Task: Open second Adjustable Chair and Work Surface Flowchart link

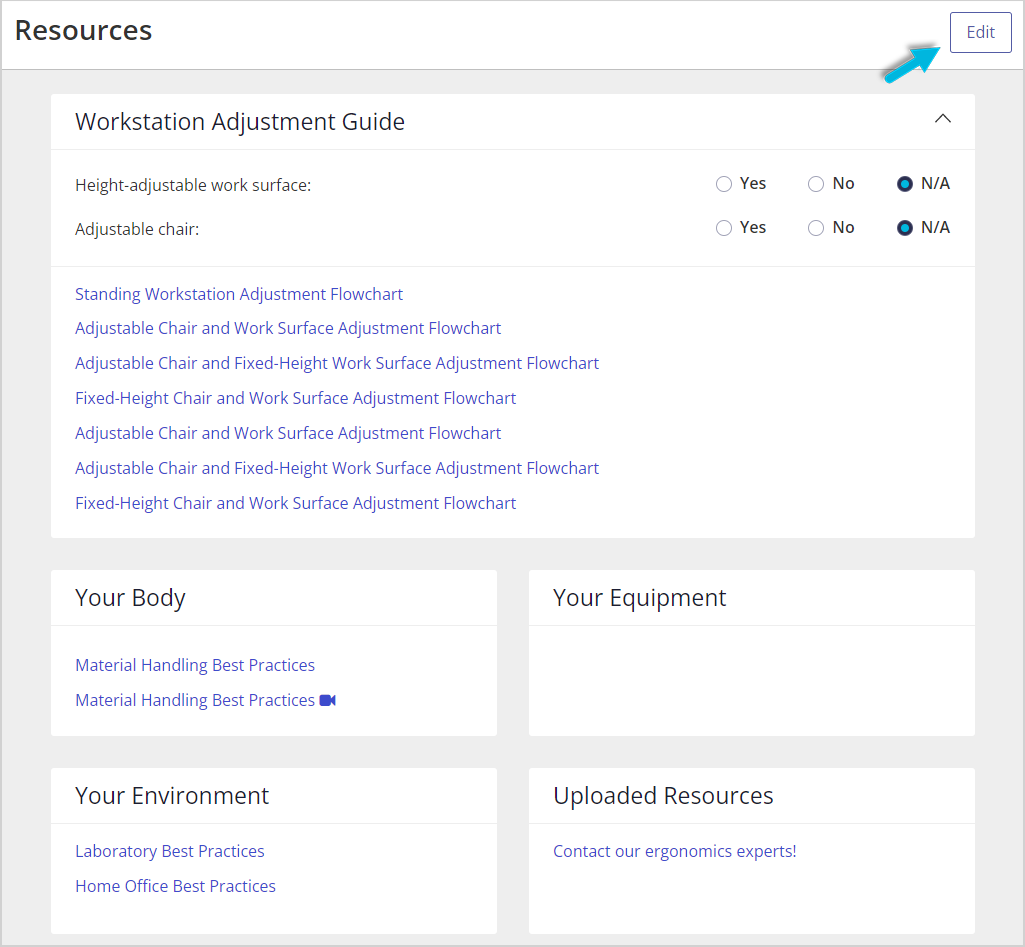Action: tap(288, 433)
